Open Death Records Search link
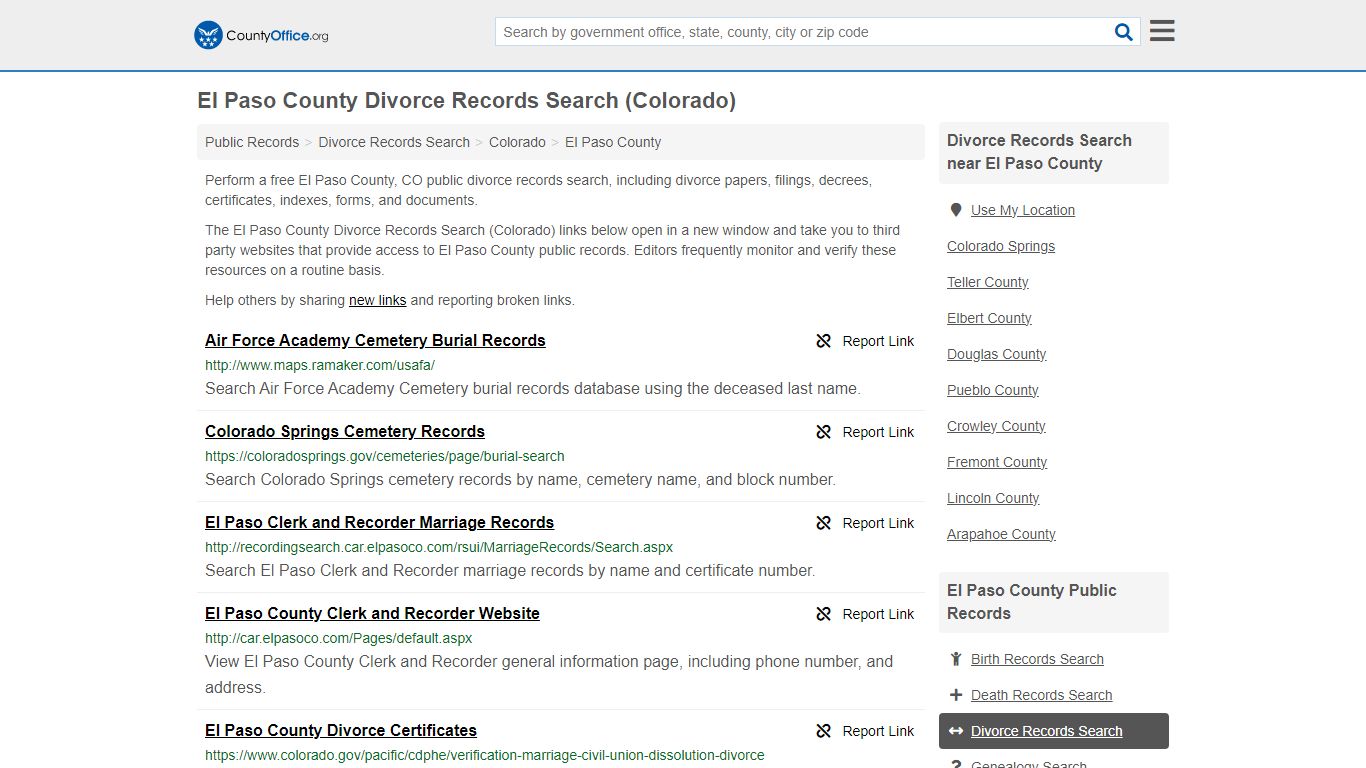This screenshot has height=768, width=1366. pyautogui.click(x=1041, y=695)
